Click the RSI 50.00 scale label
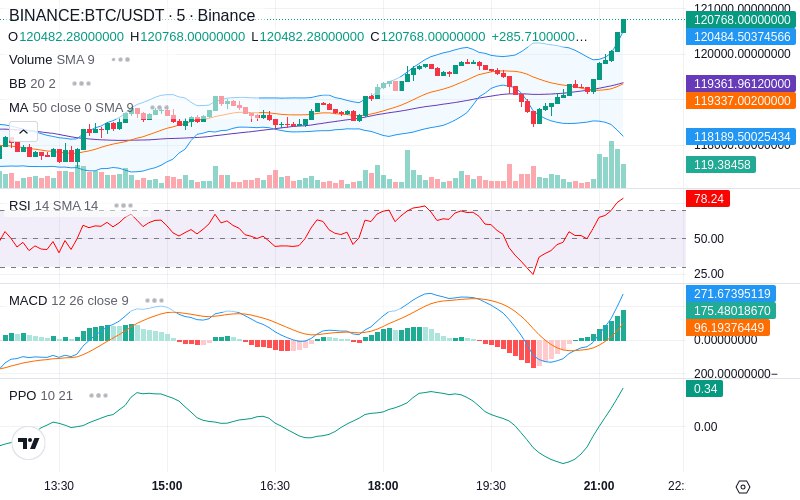 click(709, 239)
